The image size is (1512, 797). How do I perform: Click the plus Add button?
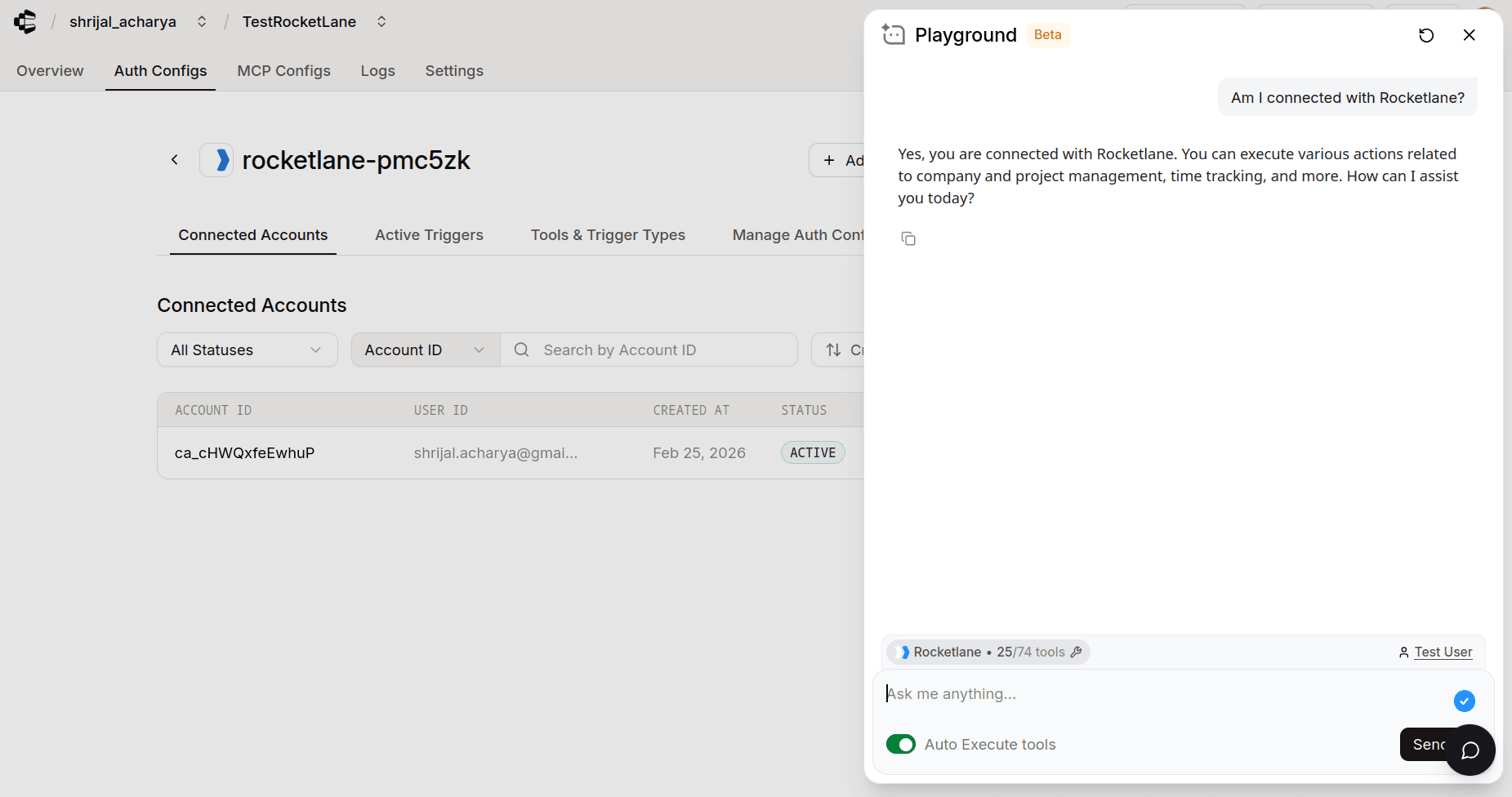click(837, 160)
